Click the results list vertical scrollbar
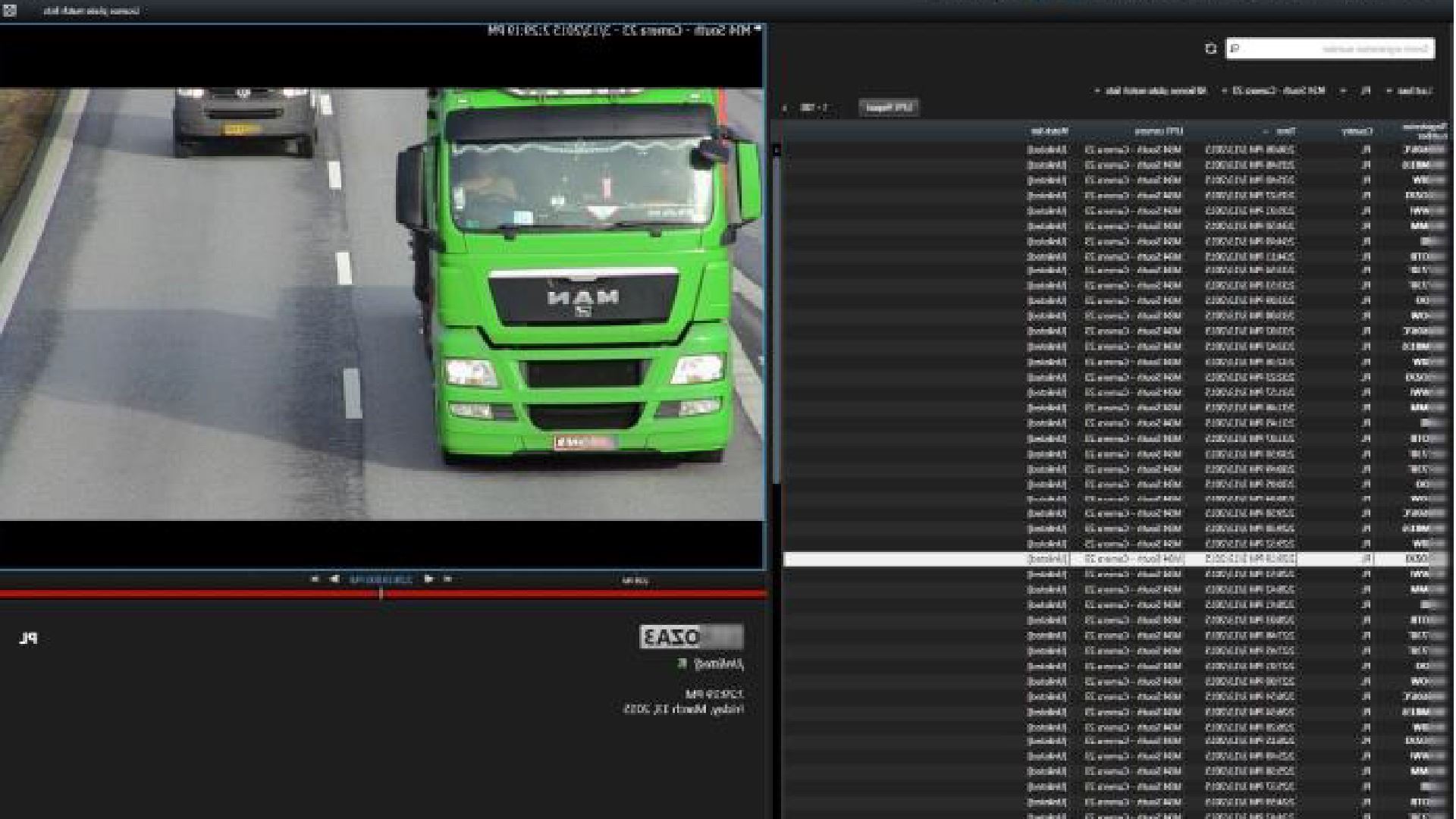 (x=776, y=318)
